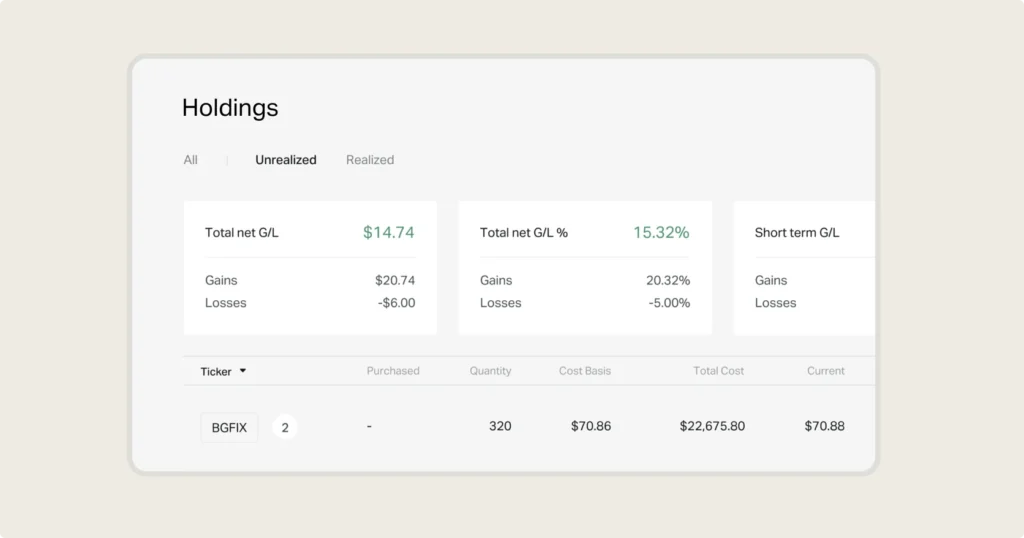Click the Purchased column header
Screen dimensions: 1024x538
393,371
